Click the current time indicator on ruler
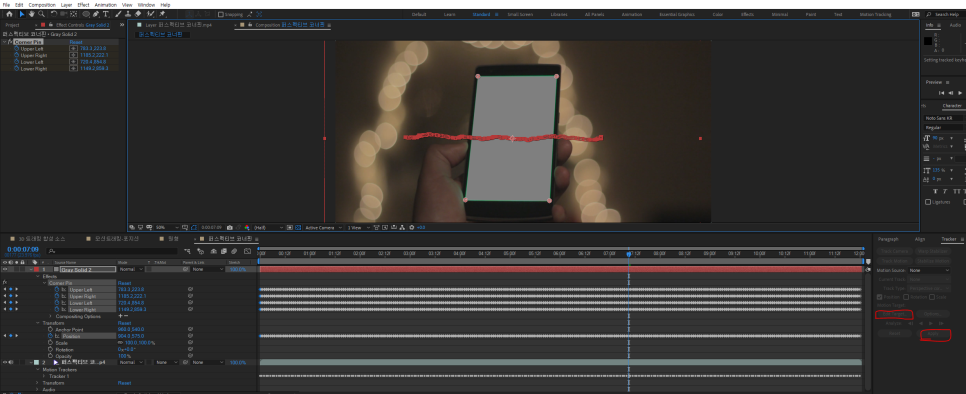The width and height of the screenshot is (966, 394). (x=628, y=253)
